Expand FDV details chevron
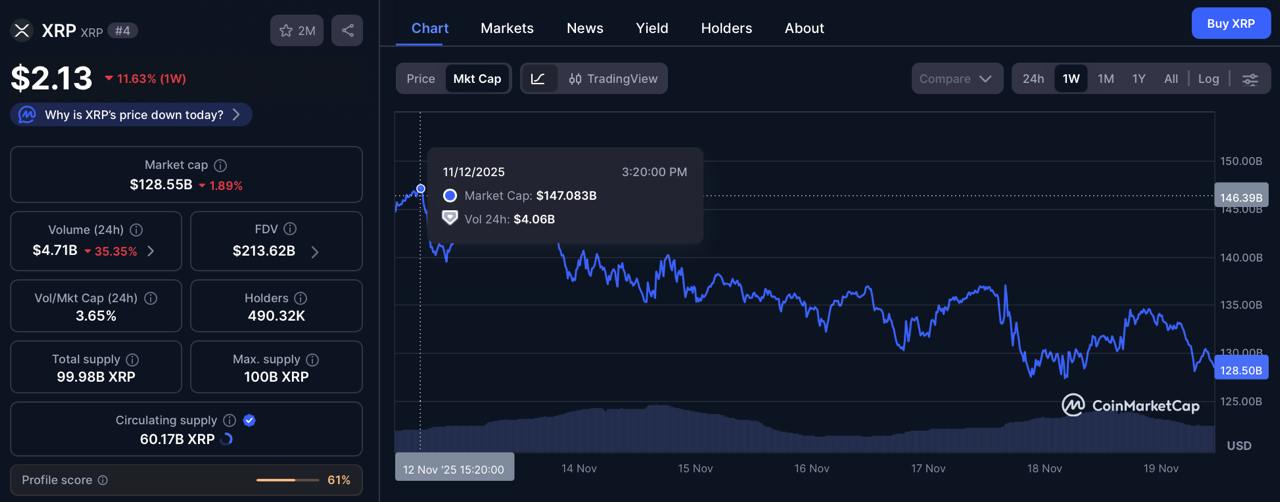 (x=315, y=252)
